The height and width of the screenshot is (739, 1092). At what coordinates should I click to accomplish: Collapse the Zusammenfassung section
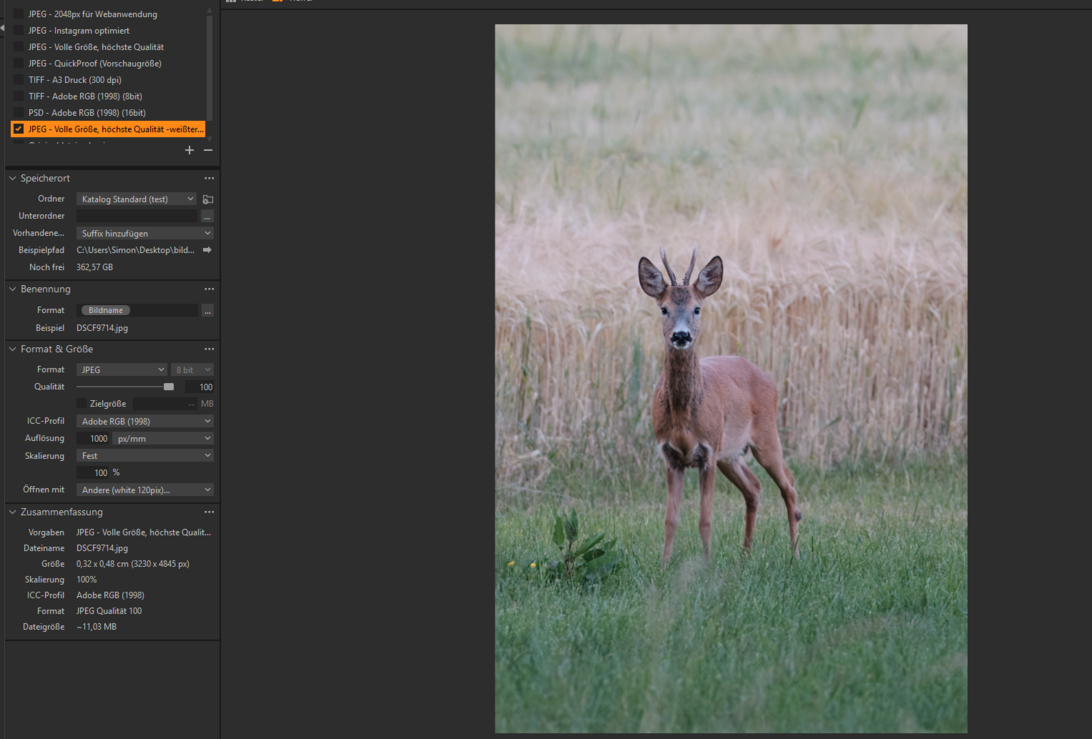coord(13,512)
